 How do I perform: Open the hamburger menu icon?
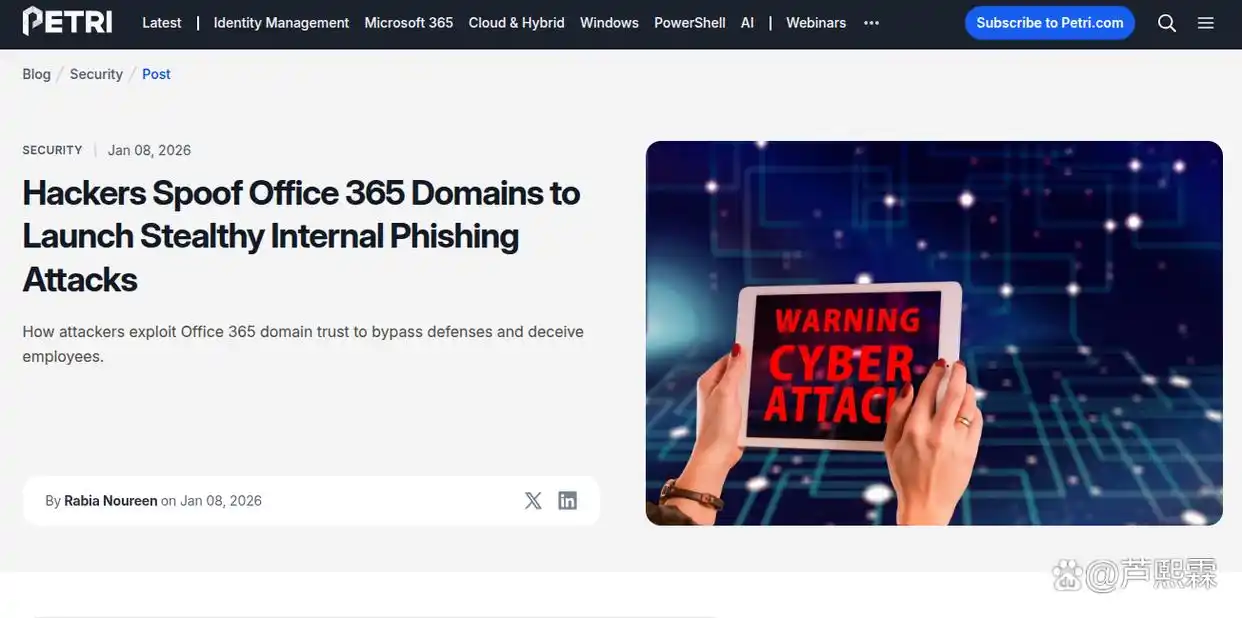pos(1206,23)
